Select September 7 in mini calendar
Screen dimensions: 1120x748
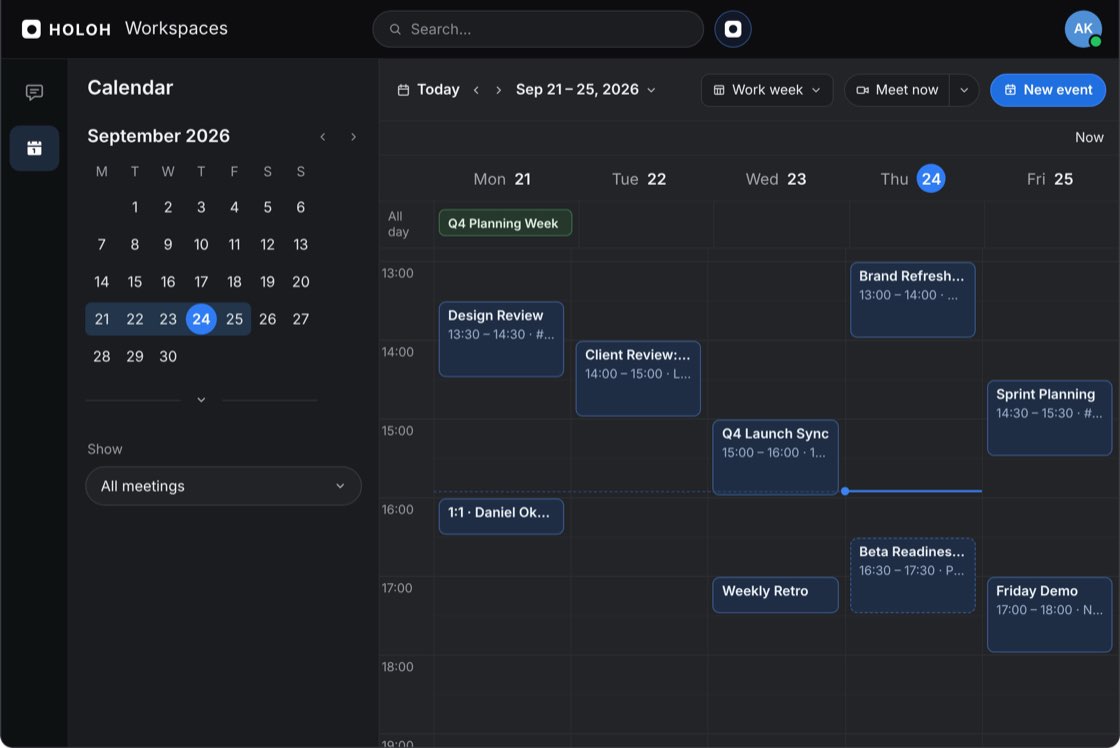pyautogui.click(x=101, y=244)
